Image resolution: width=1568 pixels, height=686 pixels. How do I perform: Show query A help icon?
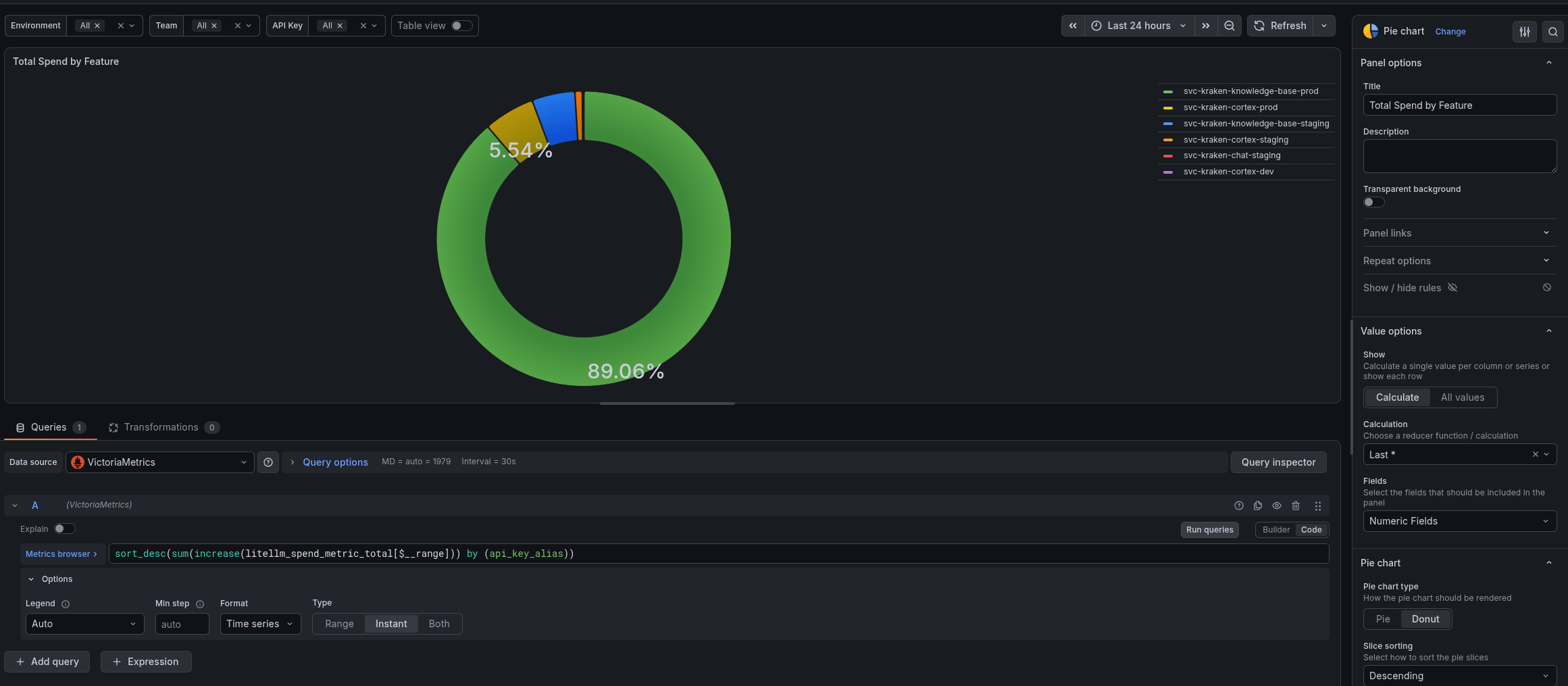click(1239, 506)
